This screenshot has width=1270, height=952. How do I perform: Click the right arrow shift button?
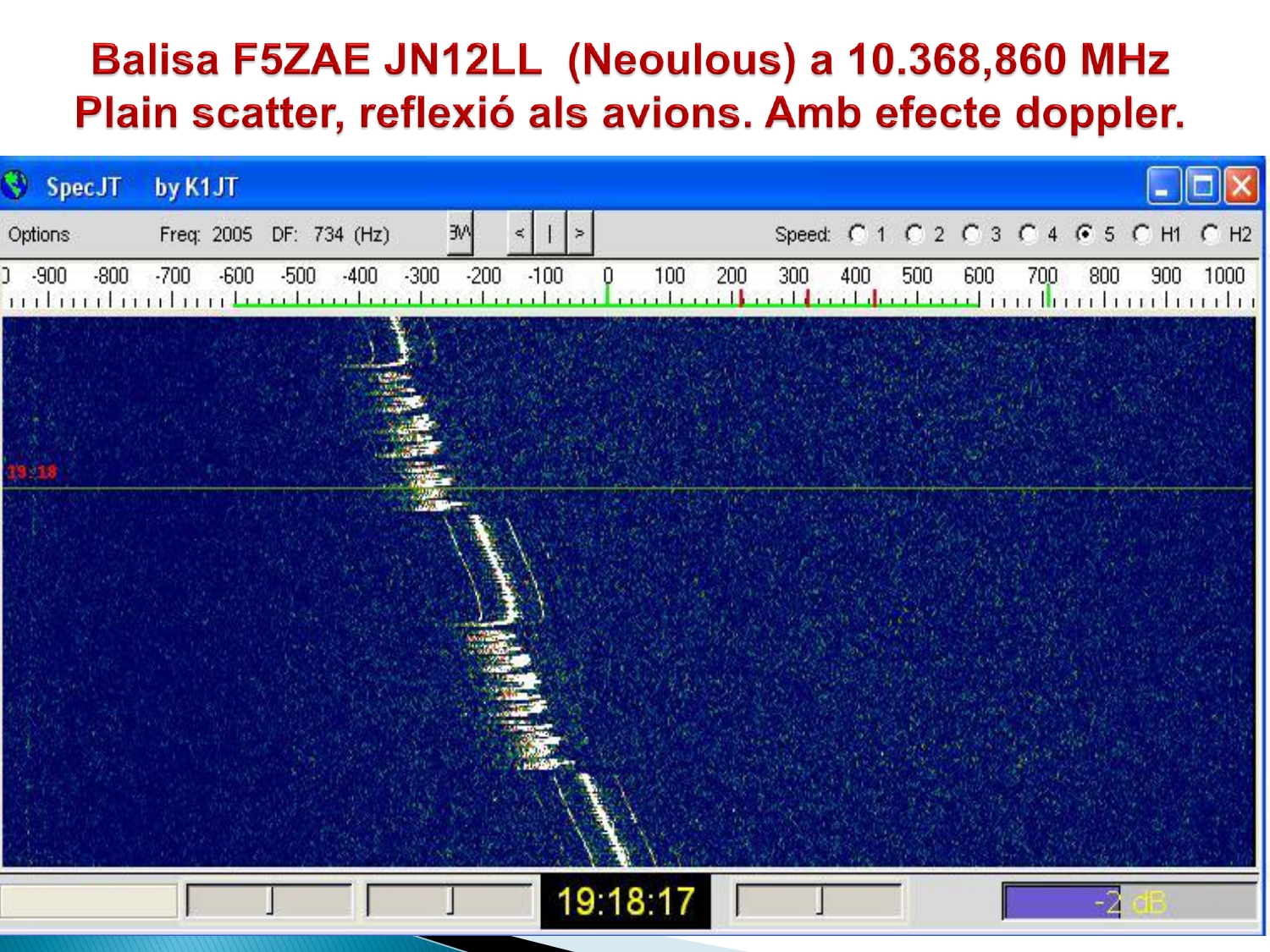click(x=579, y=233)
